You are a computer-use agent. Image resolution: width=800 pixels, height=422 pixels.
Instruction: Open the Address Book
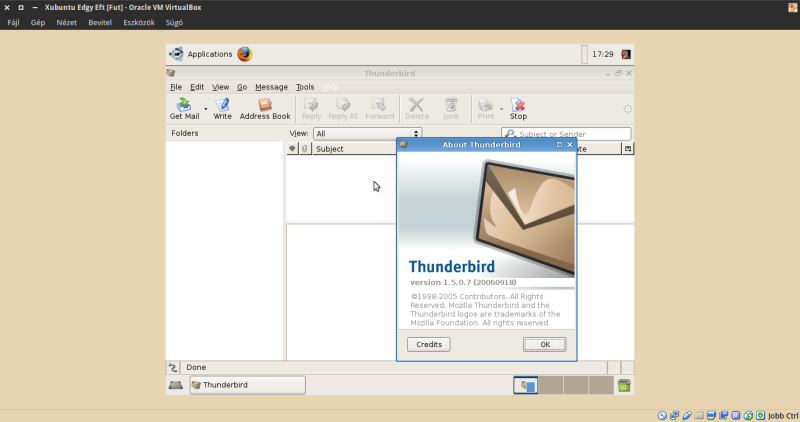(x=265, y=105)
